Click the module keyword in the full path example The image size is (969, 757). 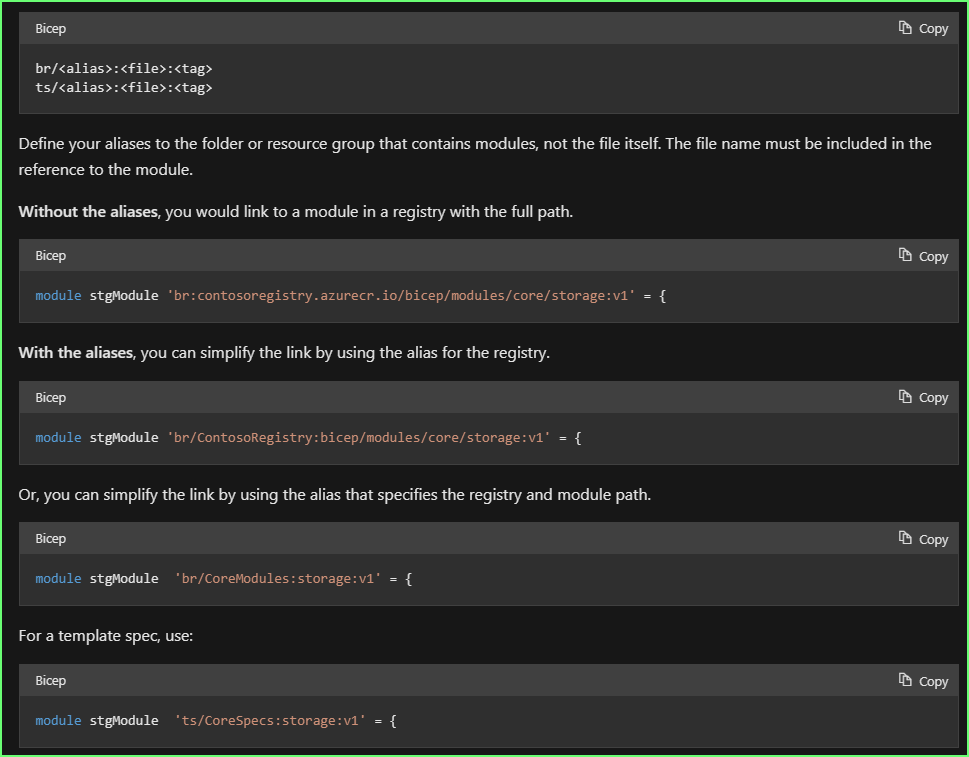57,295
